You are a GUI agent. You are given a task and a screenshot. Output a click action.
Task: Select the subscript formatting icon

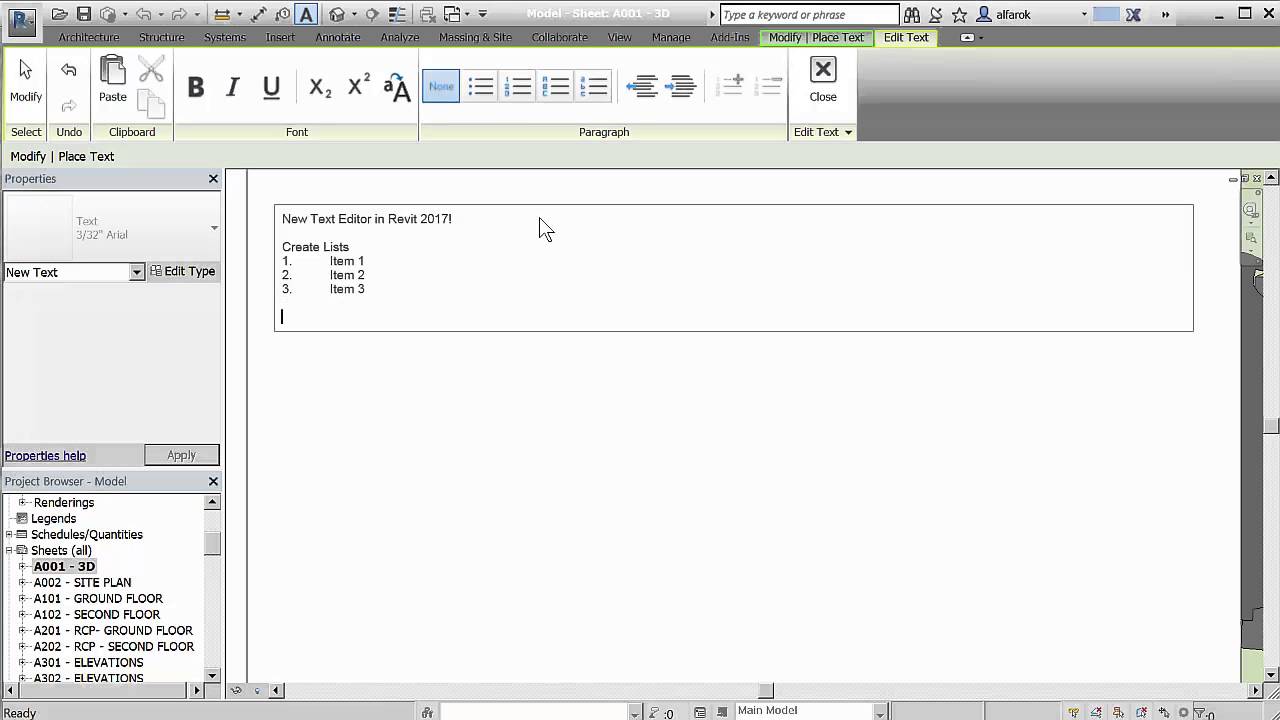(319, 87)
